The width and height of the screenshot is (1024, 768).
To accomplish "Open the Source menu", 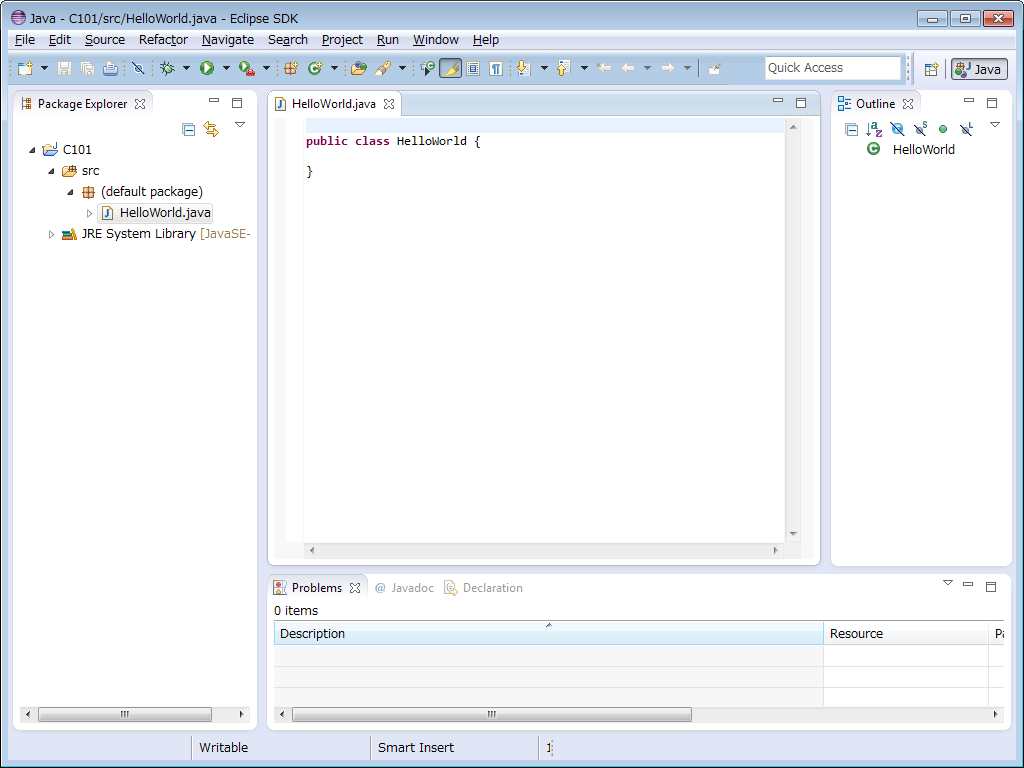I will click(104, 40).
